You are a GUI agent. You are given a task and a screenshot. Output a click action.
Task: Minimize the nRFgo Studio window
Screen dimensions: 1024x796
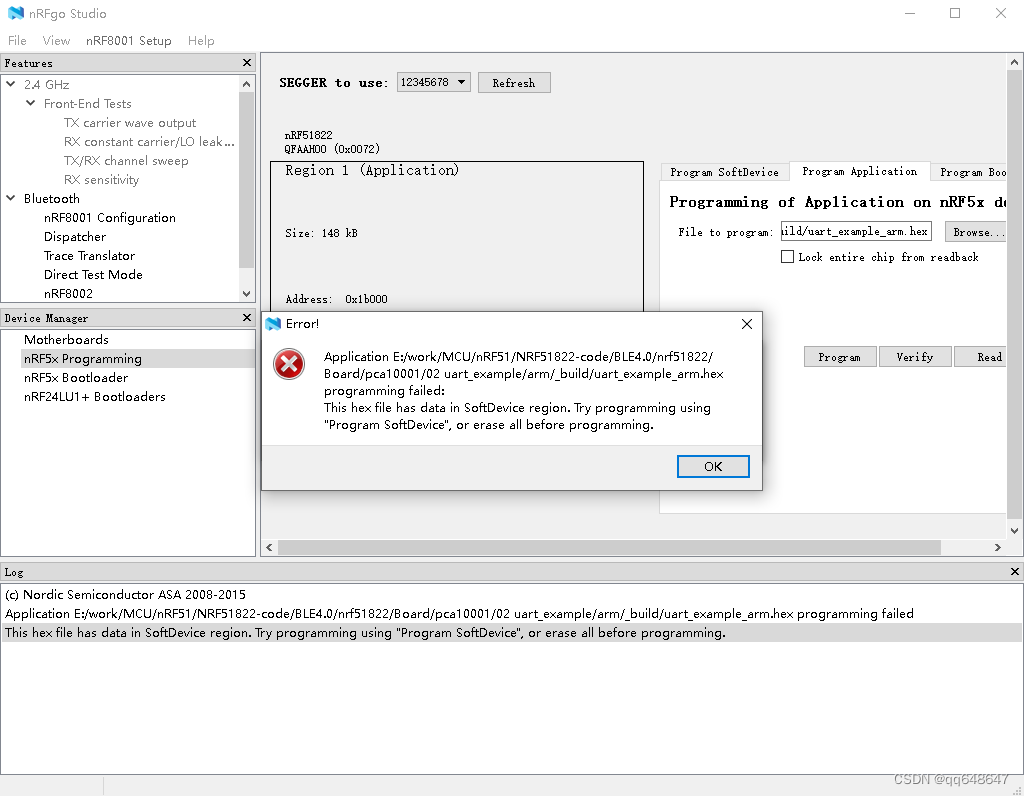click(910, 13)
